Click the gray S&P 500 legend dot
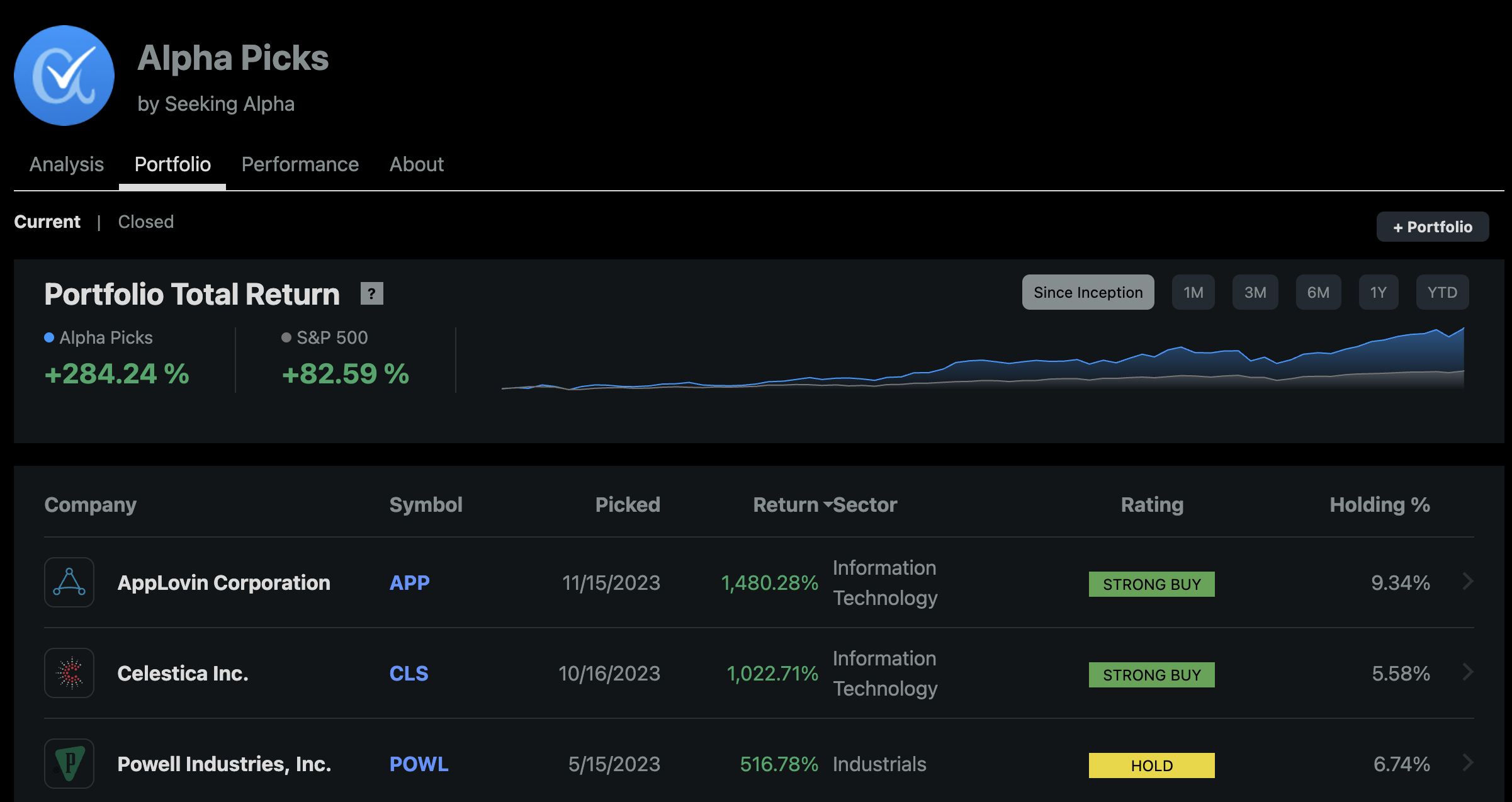Viewport: 1512px width, 802px height. (x=286, y=337)
